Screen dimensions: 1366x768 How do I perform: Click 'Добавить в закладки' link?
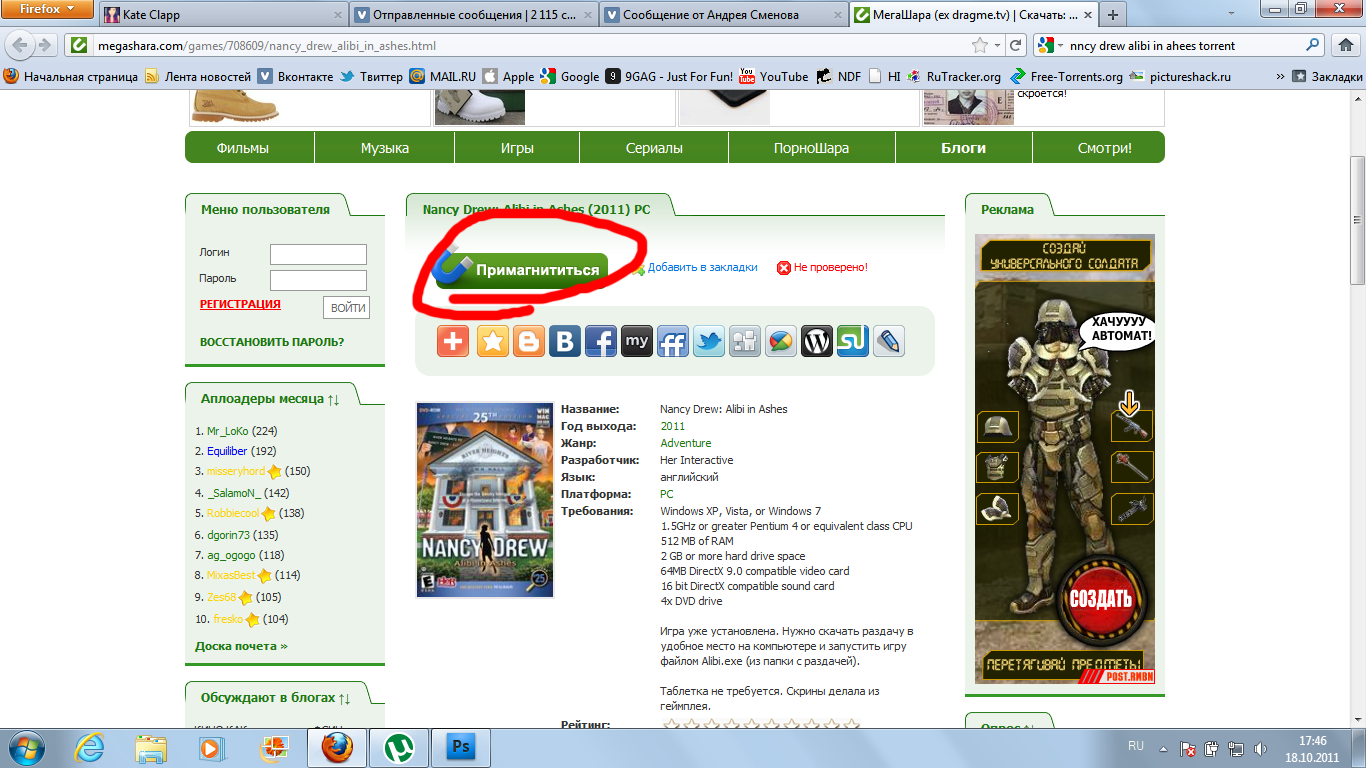702,267
